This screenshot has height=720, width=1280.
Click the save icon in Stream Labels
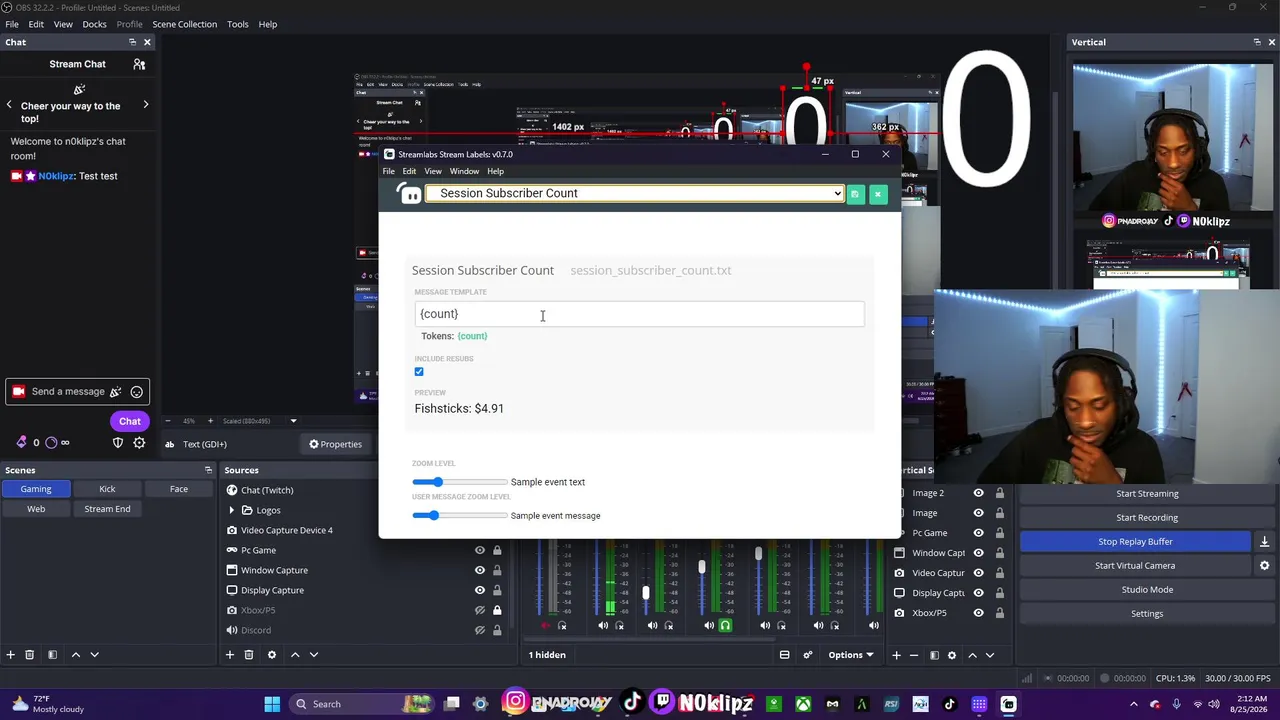(x=855, y=194)
